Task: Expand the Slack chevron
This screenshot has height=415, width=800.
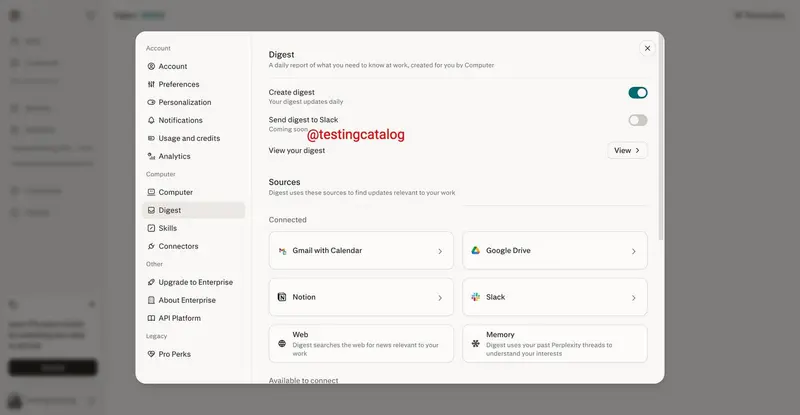Action: click(x=634, y=298)
